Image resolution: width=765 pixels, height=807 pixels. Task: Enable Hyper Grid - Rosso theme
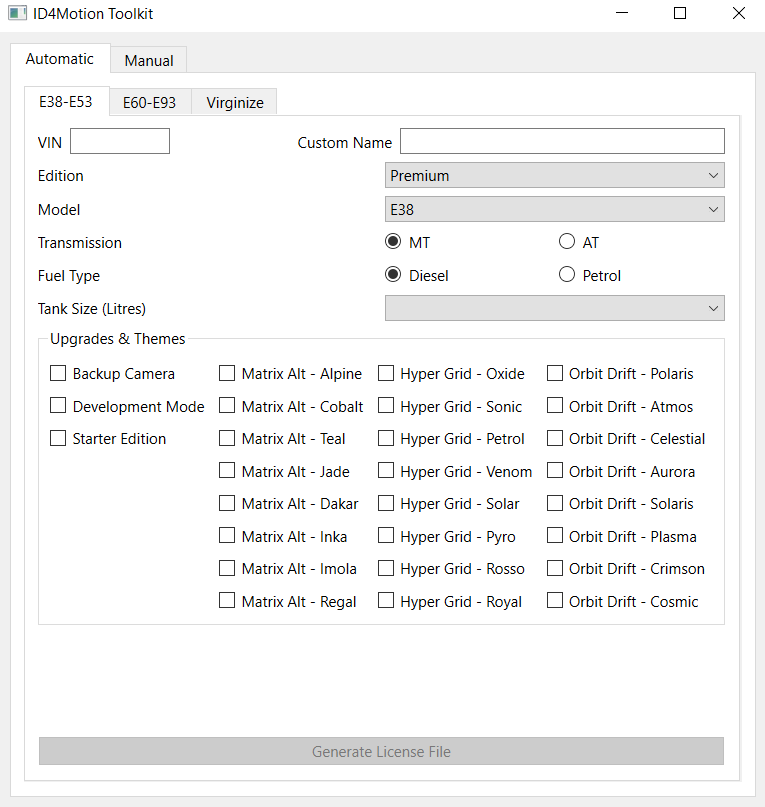[386, 568]
